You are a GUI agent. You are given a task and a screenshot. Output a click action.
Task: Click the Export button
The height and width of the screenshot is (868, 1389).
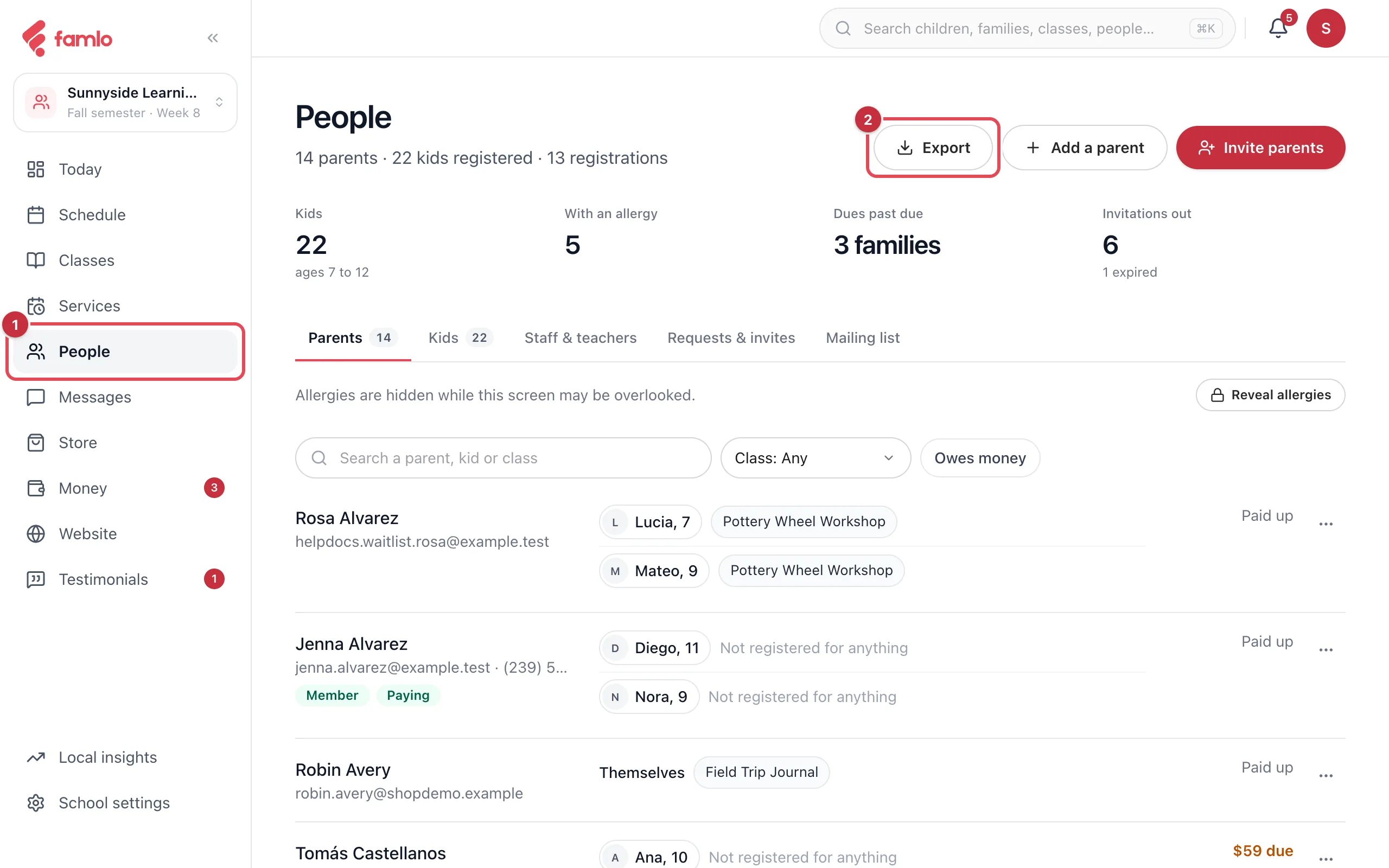pyautogui.click(x=933, y=148)
